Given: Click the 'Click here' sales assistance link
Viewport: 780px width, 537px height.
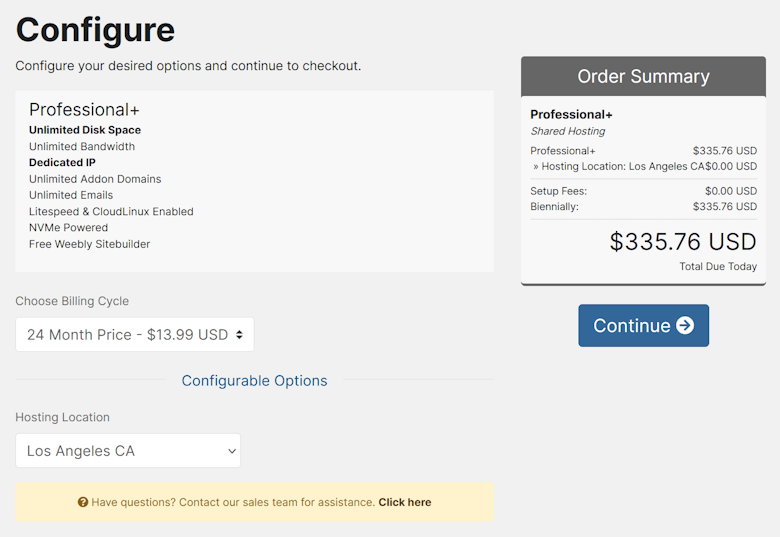Looking at the screenshot, I should pyautogui.click(x=404, y=502).
